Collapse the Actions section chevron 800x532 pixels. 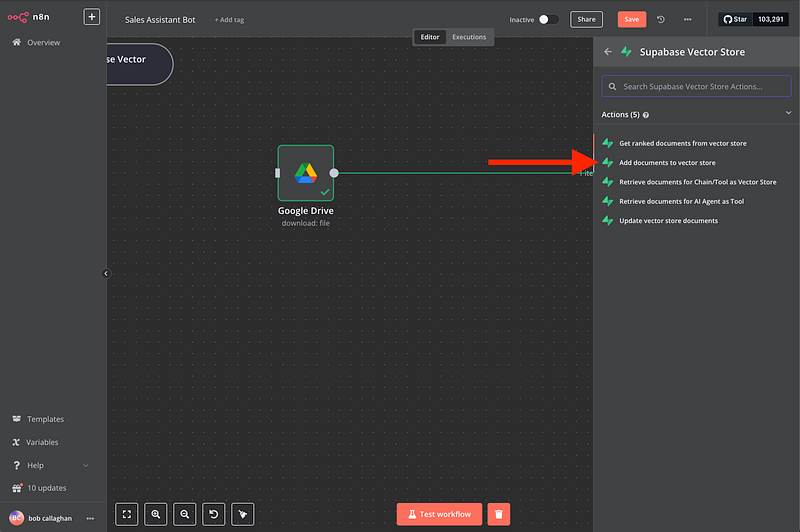[x=789, y=114]
